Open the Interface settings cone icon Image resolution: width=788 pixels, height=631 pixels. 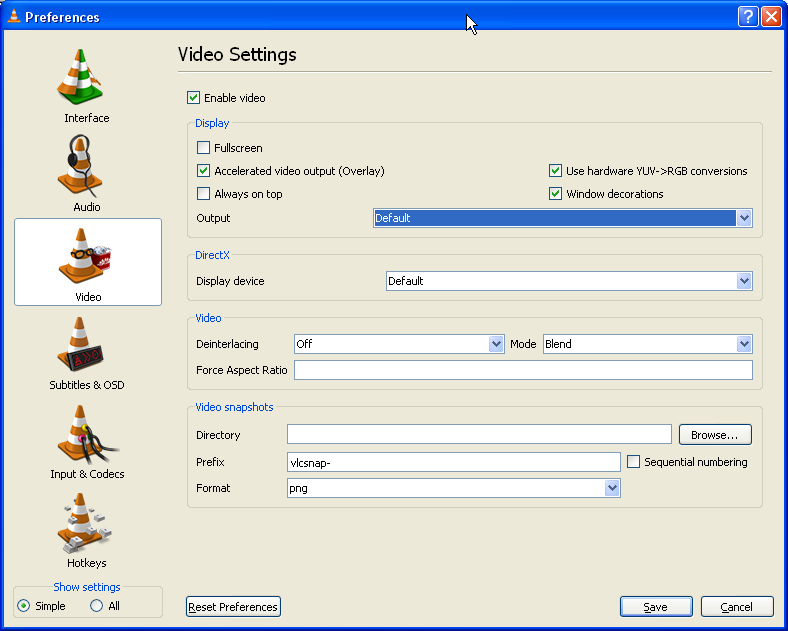click(x=80, y=77)
